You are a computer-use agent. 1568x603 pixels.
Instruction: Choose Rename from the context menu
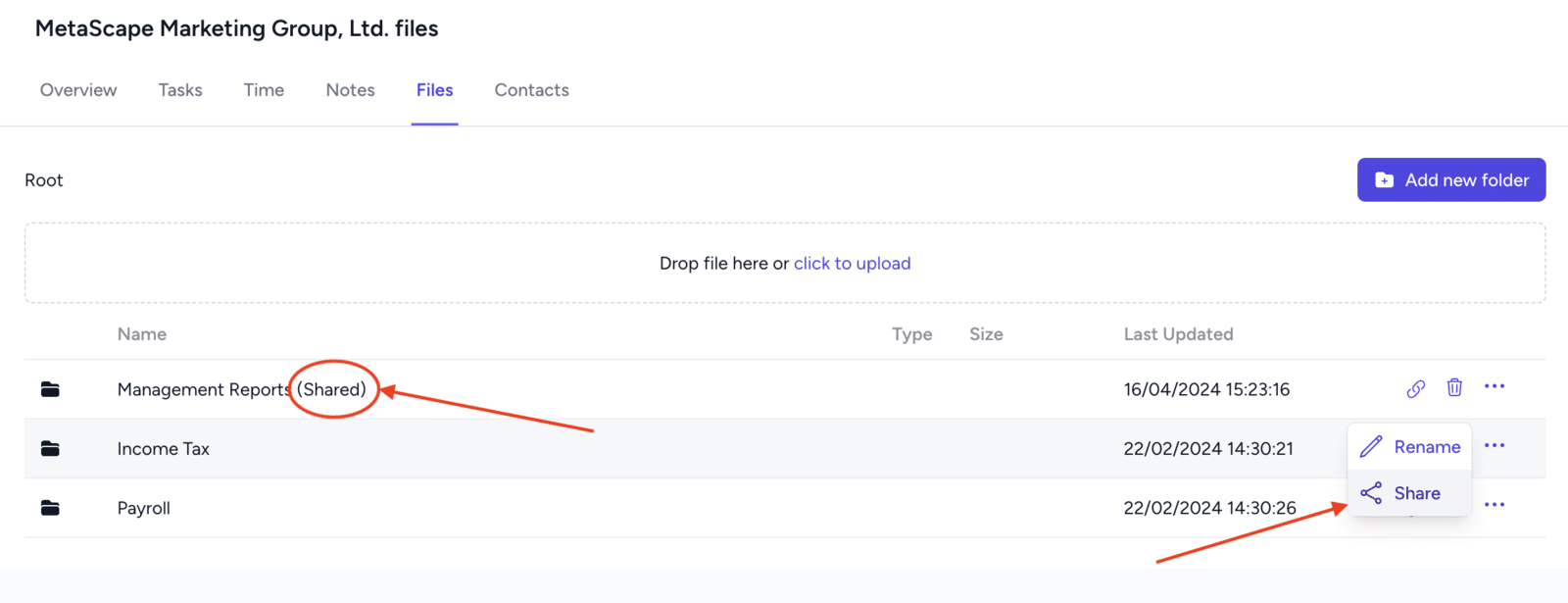pyautogui.click(x=1427, y=447)
